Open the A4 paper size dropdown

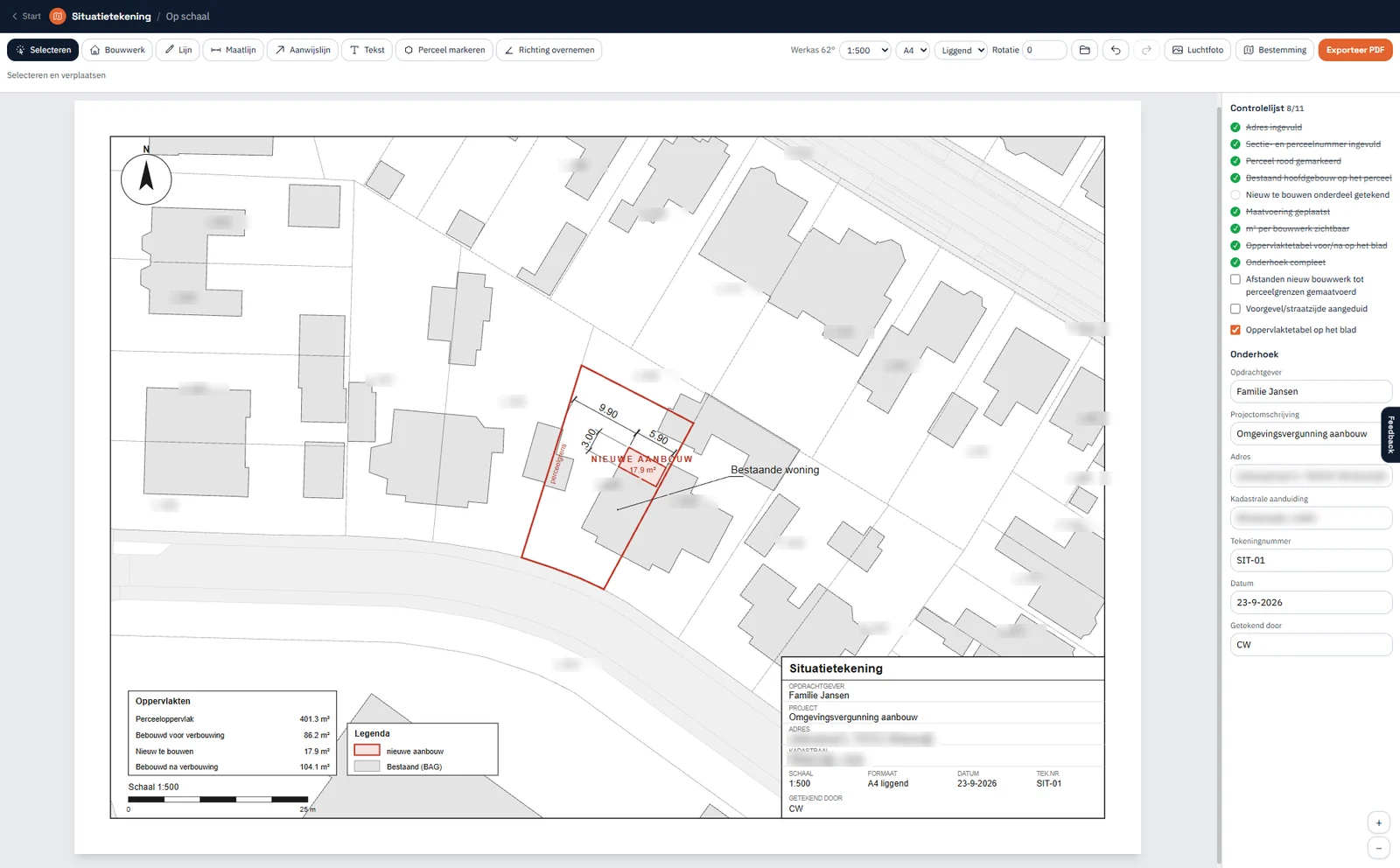pyautogui.click(x=913, y=50)
